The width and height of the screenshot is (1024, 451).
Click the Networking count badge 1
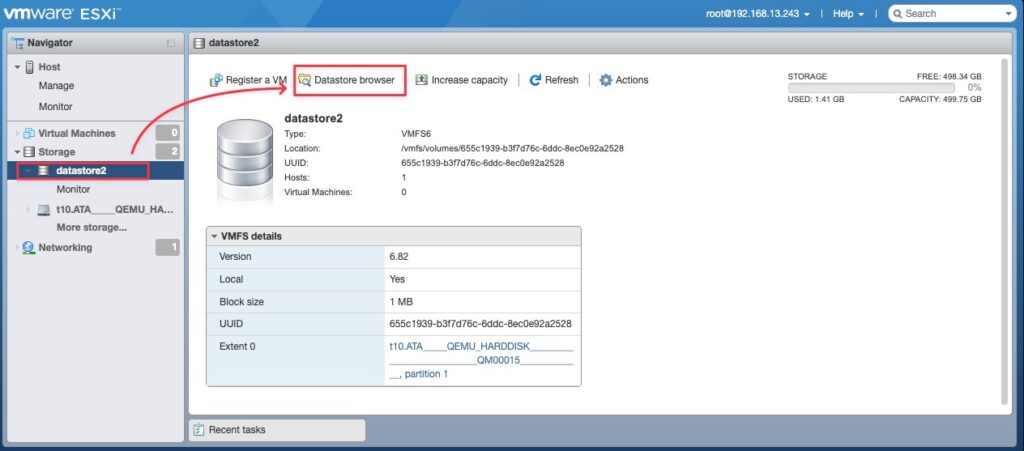click(x=168, y=248)
